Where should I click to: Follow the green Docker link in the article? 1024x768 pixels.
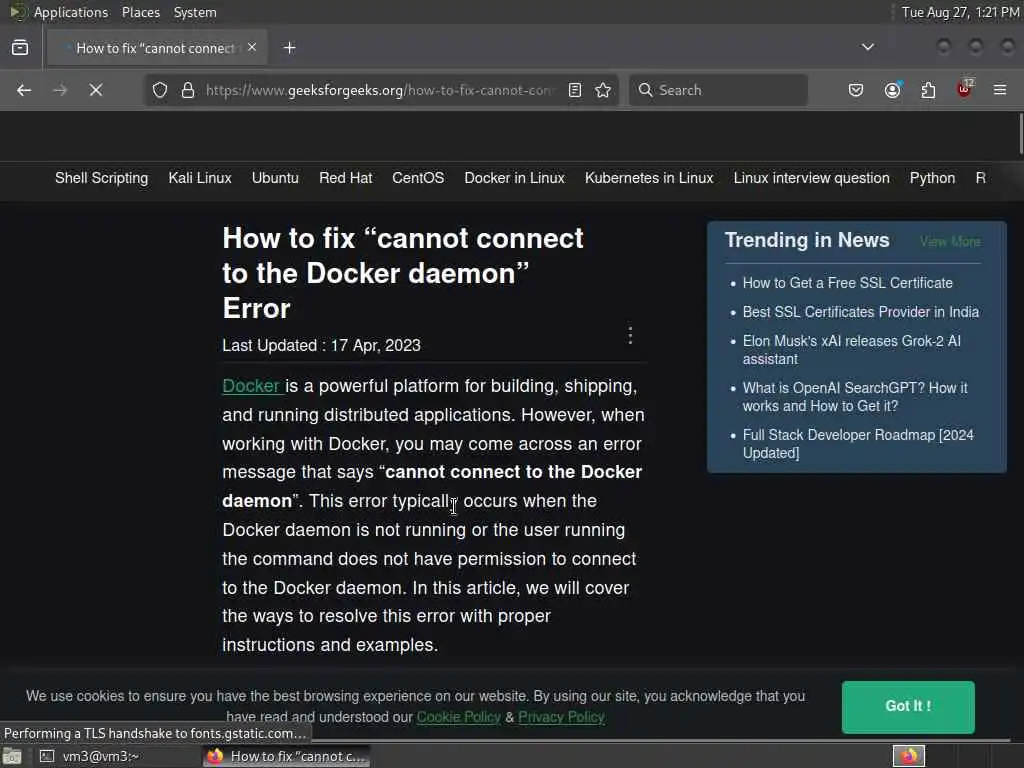(251, 386)
